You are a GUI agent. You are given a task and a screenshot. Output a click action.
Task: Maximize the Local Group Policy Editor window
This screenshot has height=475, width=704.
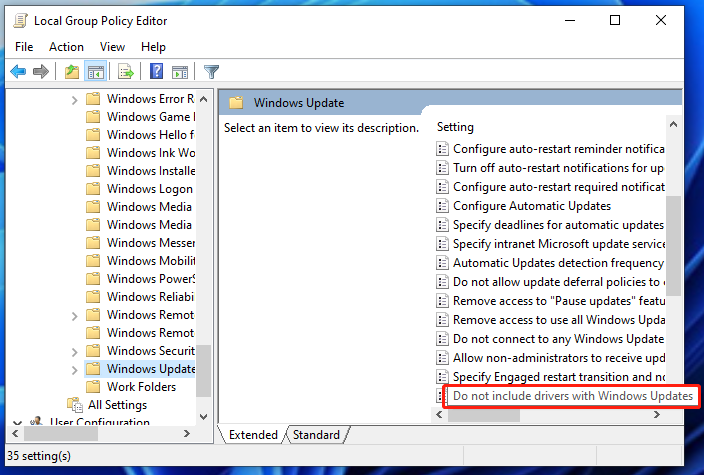click(x=615, y=20)
